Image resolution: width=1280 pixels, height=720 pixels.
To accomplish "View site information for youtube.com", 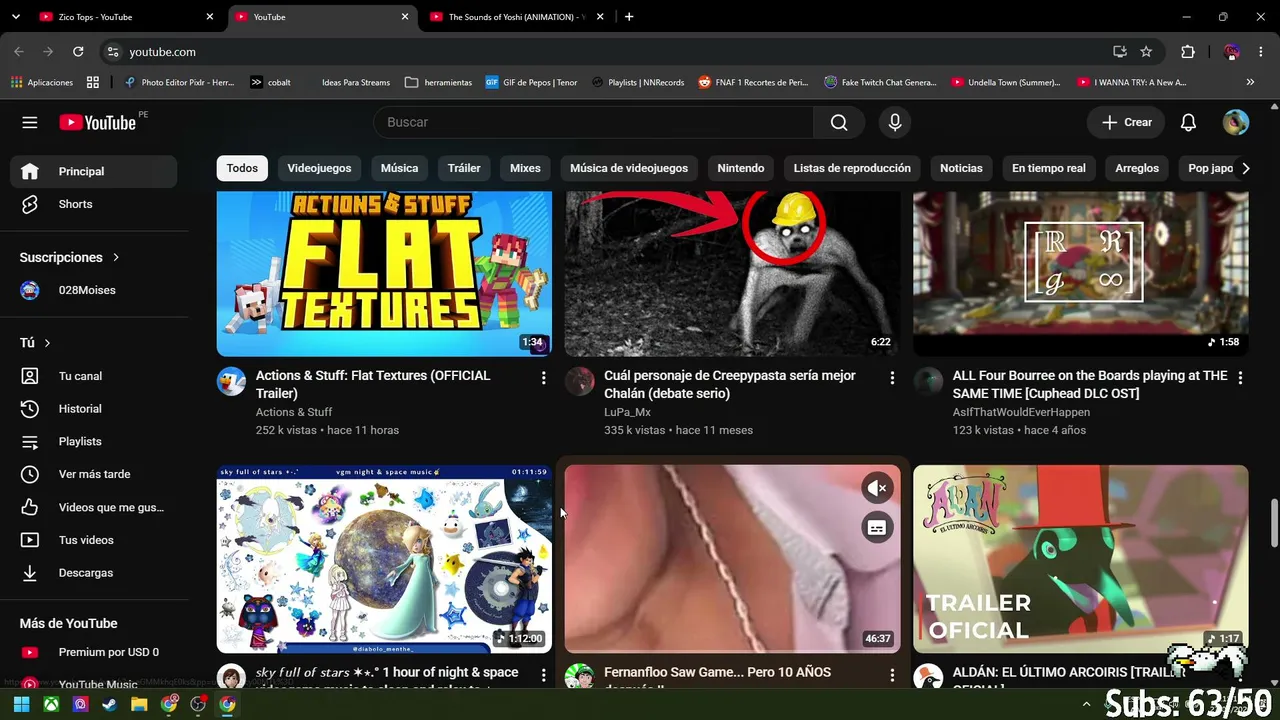I will tap(113, 52).
